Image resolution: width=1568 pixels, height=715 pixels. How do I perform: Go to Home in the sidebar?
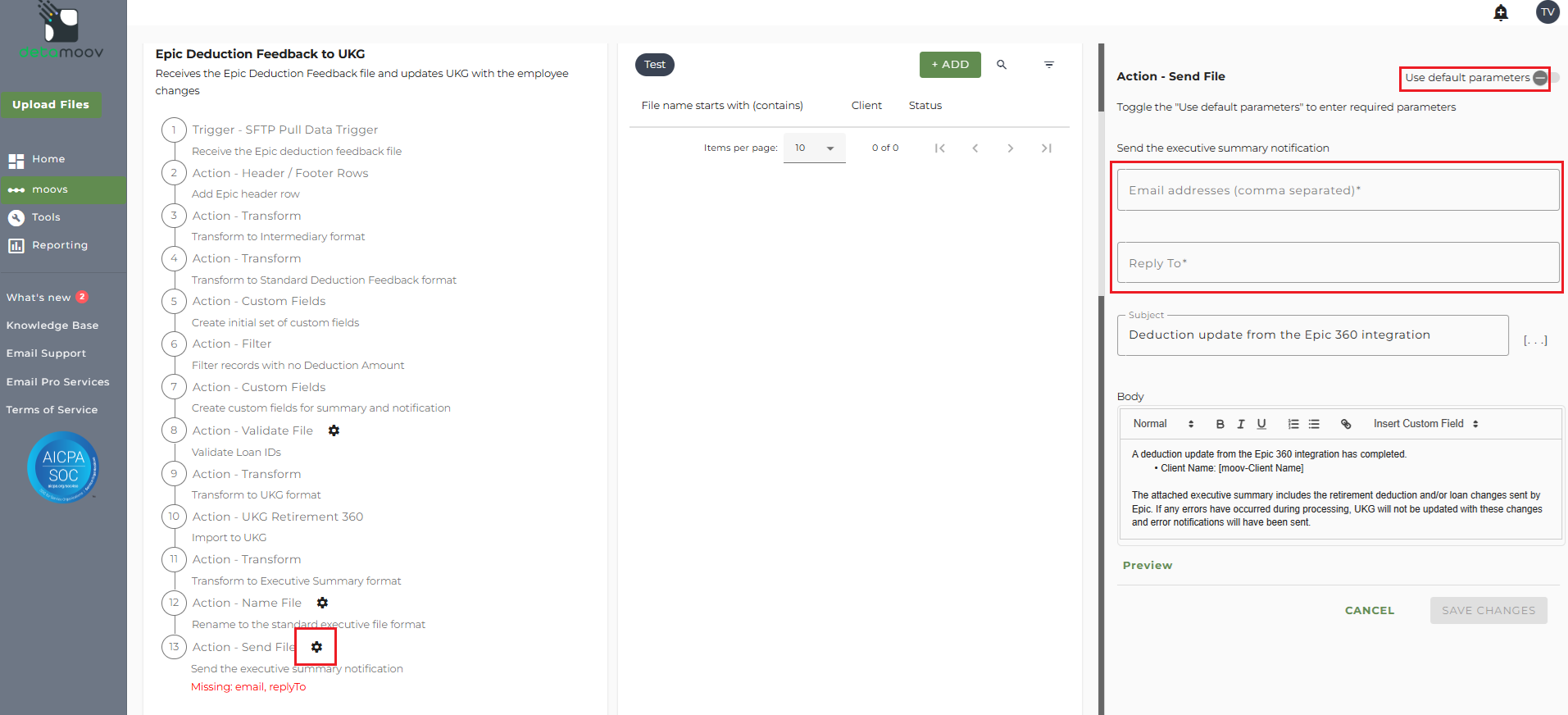(48, 159)
